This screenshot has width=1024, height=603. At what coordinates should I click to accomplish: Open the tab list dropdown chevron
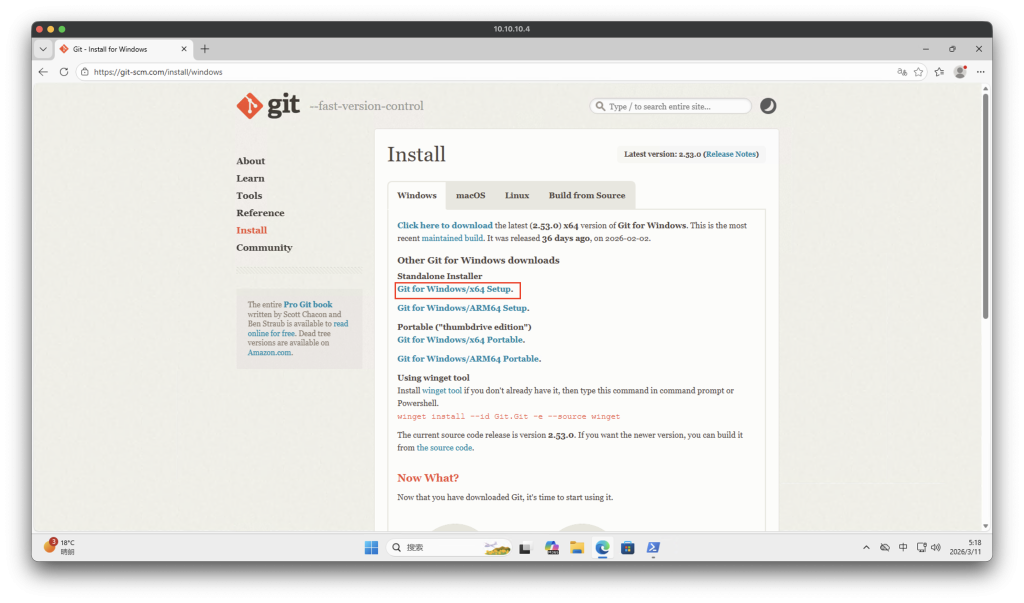pos(43,49)
